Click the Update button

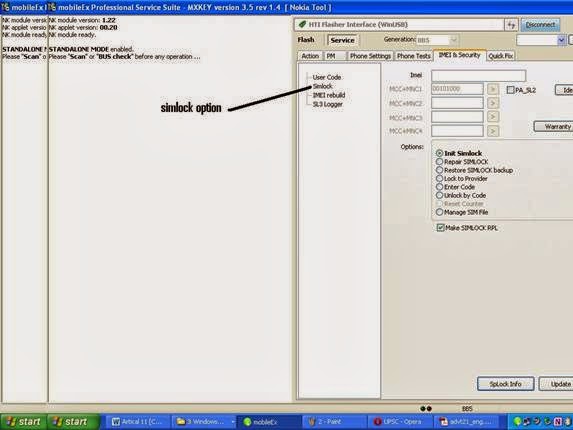557,384
